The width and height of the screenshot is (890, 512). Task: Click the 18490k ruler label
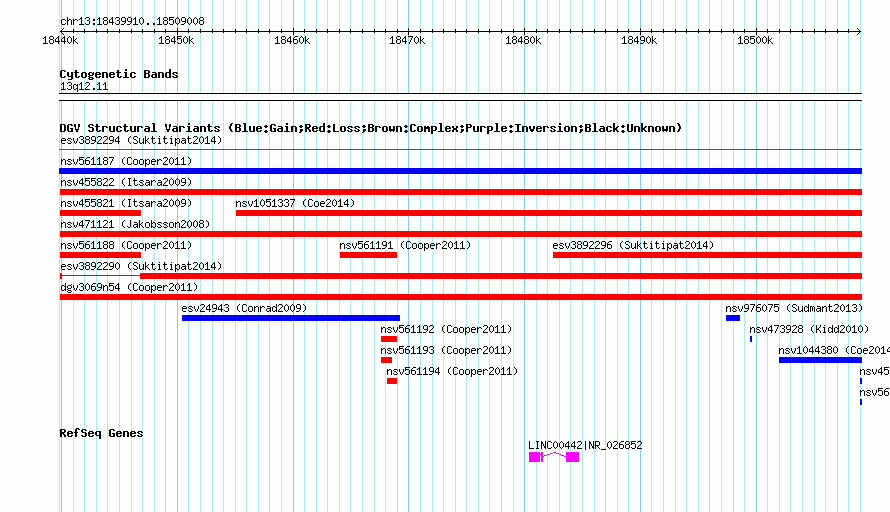point(639,40)
